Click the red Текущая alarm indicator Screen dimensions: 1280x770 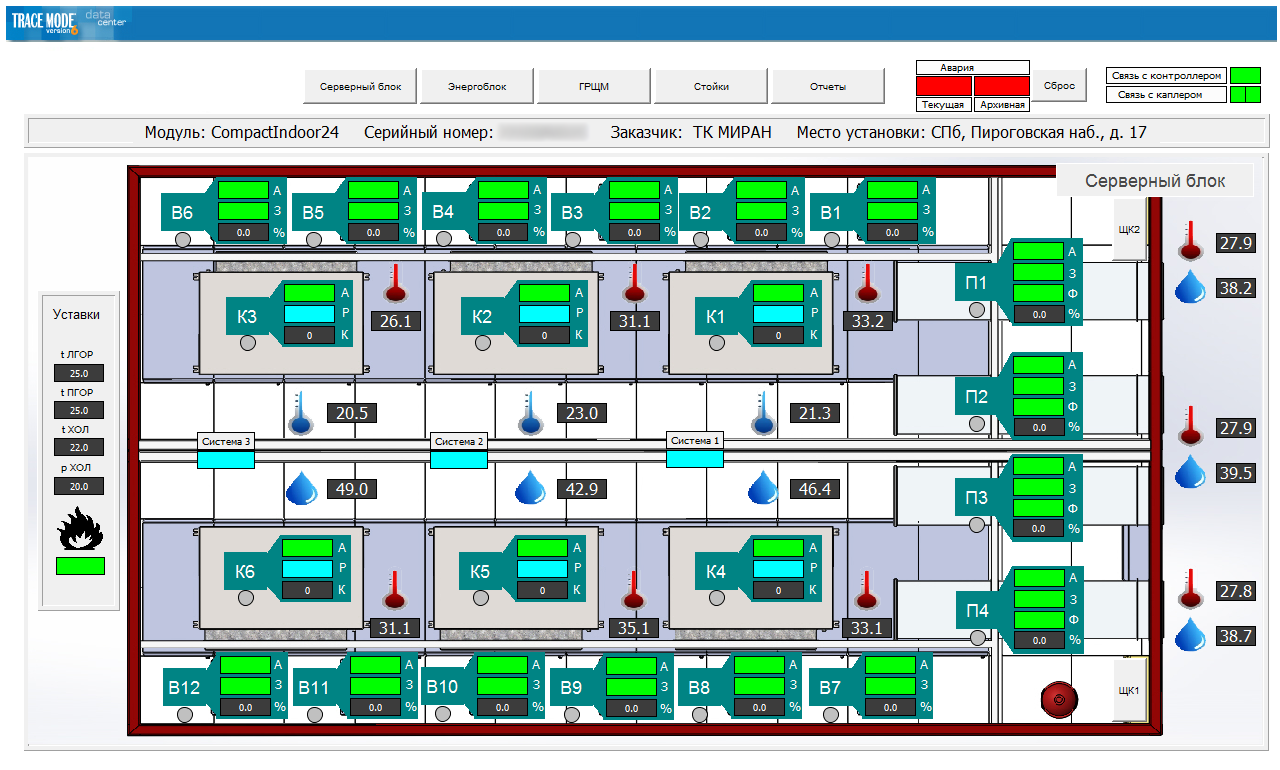(x=943, y=87)
